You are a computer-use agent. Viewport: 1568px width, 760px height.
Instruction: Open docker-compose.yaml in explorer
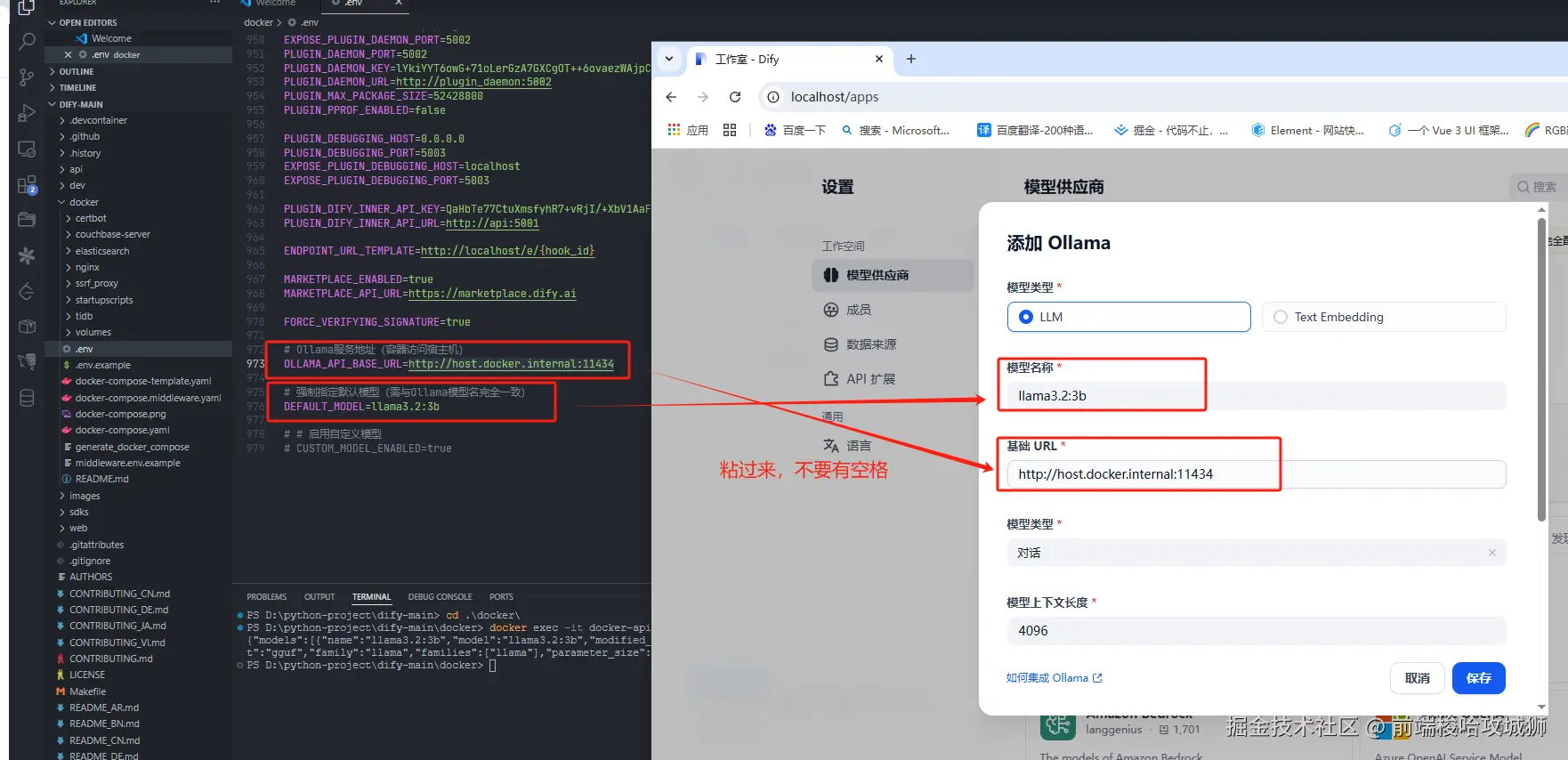click(x=122, y=430)
